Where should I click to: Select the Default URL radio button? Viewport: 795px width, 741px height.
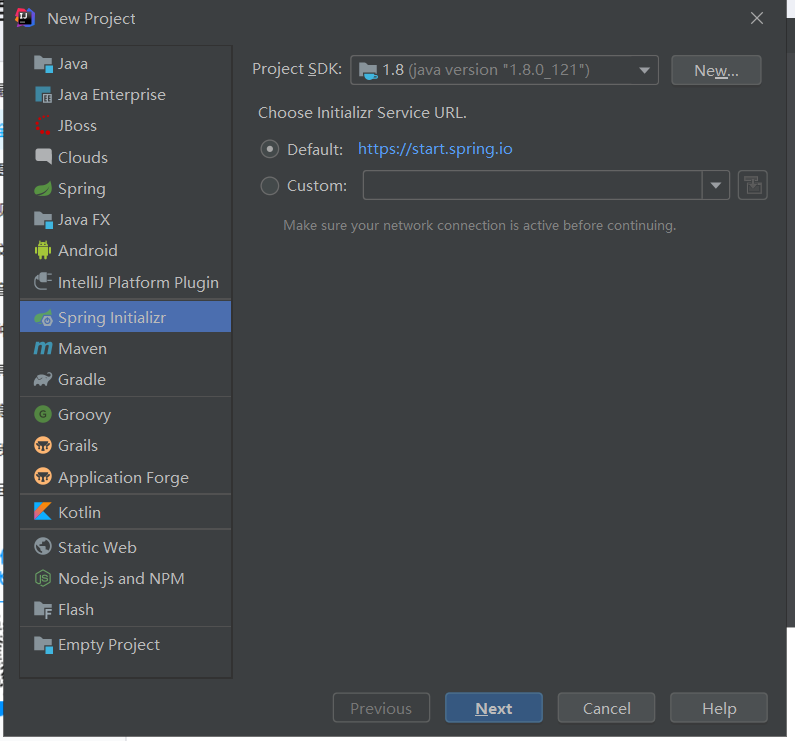pyautogui.click(x=270, y=149)
